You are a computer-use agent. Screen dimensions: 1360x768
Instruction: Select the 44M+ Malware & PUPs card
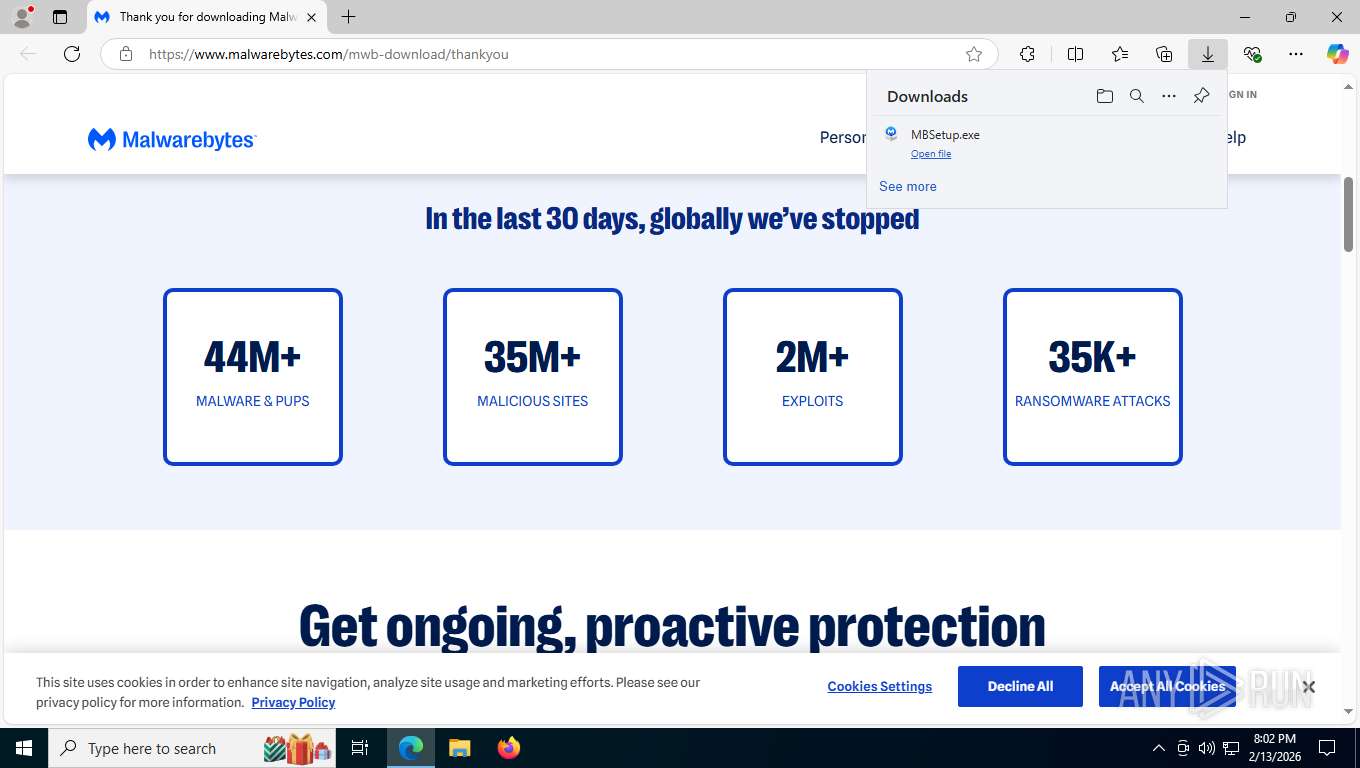[253, 377]
